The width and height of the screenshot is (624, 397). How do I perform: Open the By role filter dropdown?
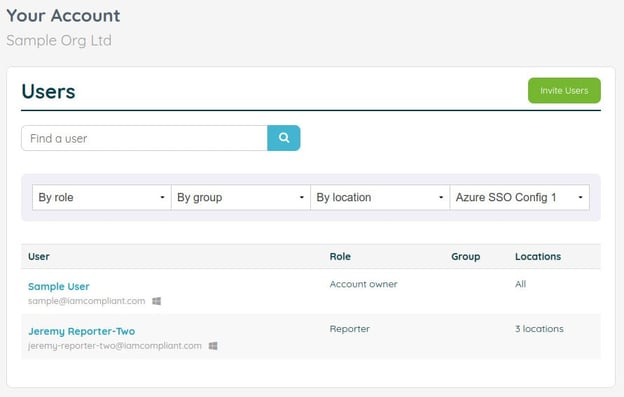tap(102, 197)
